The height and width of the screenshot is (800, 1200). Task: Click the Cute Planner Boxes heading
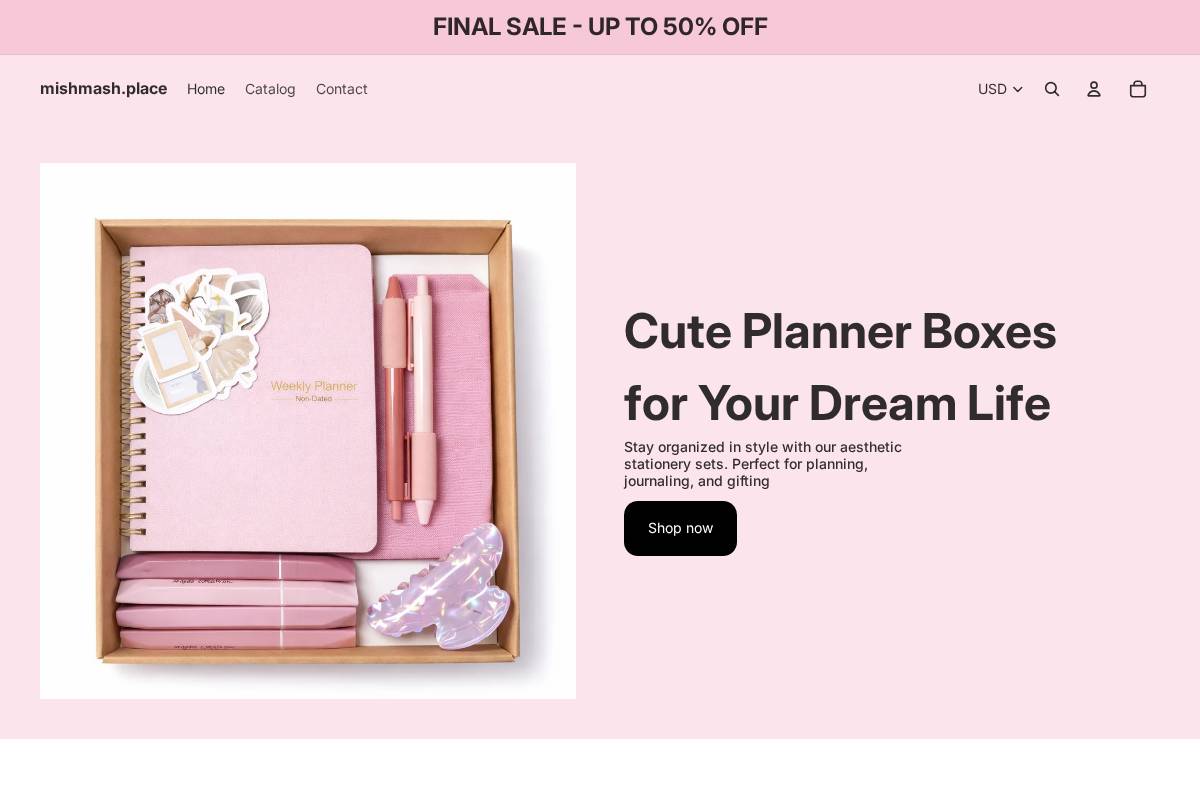pyautogui.click(x=840, y=367)
